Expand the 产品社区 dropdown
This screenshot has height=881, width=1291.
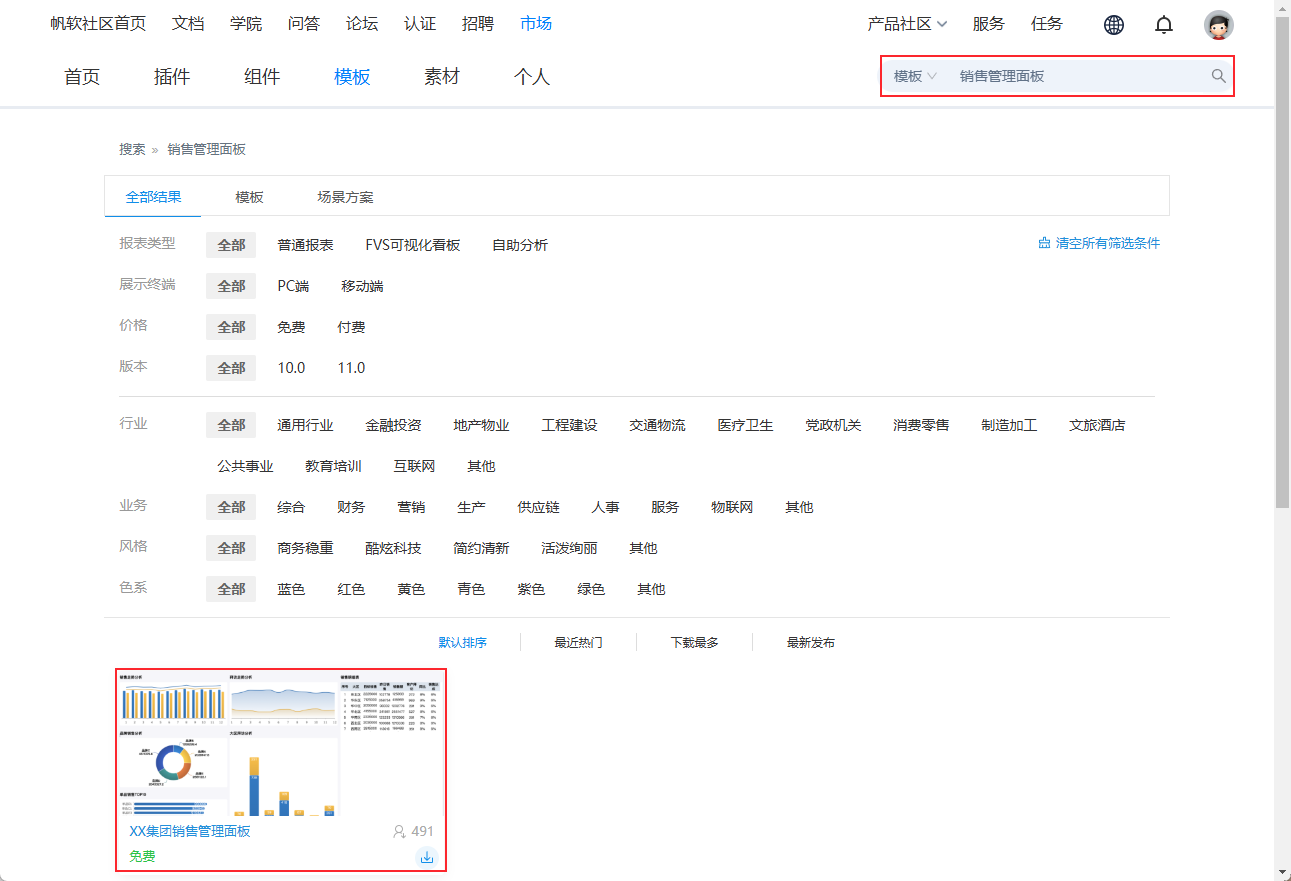tap(907, 24)
